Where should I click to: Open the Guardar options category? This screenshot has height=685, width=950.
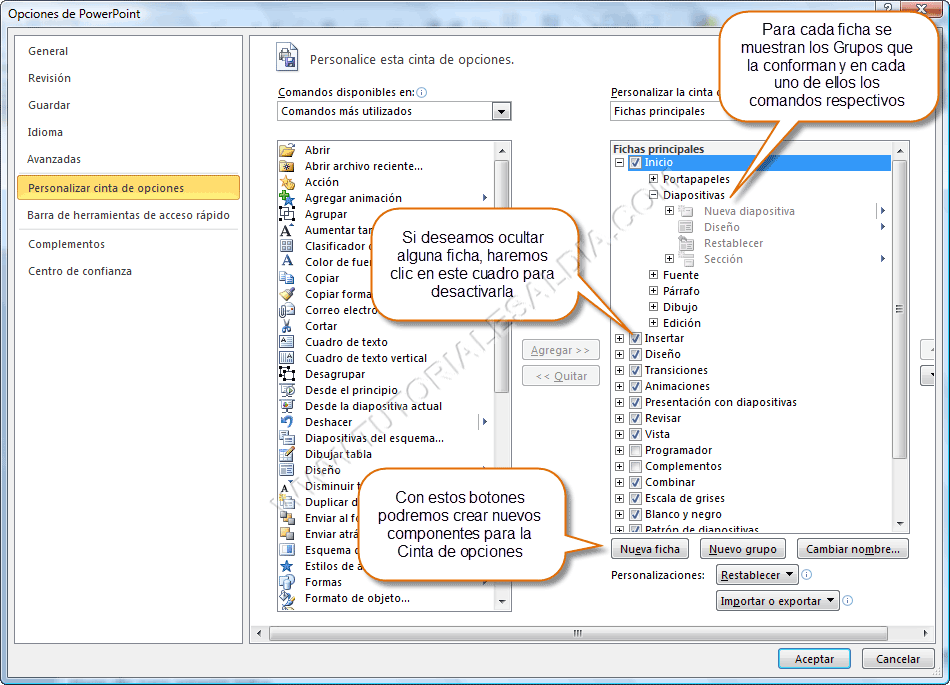(x=49, y=105)
